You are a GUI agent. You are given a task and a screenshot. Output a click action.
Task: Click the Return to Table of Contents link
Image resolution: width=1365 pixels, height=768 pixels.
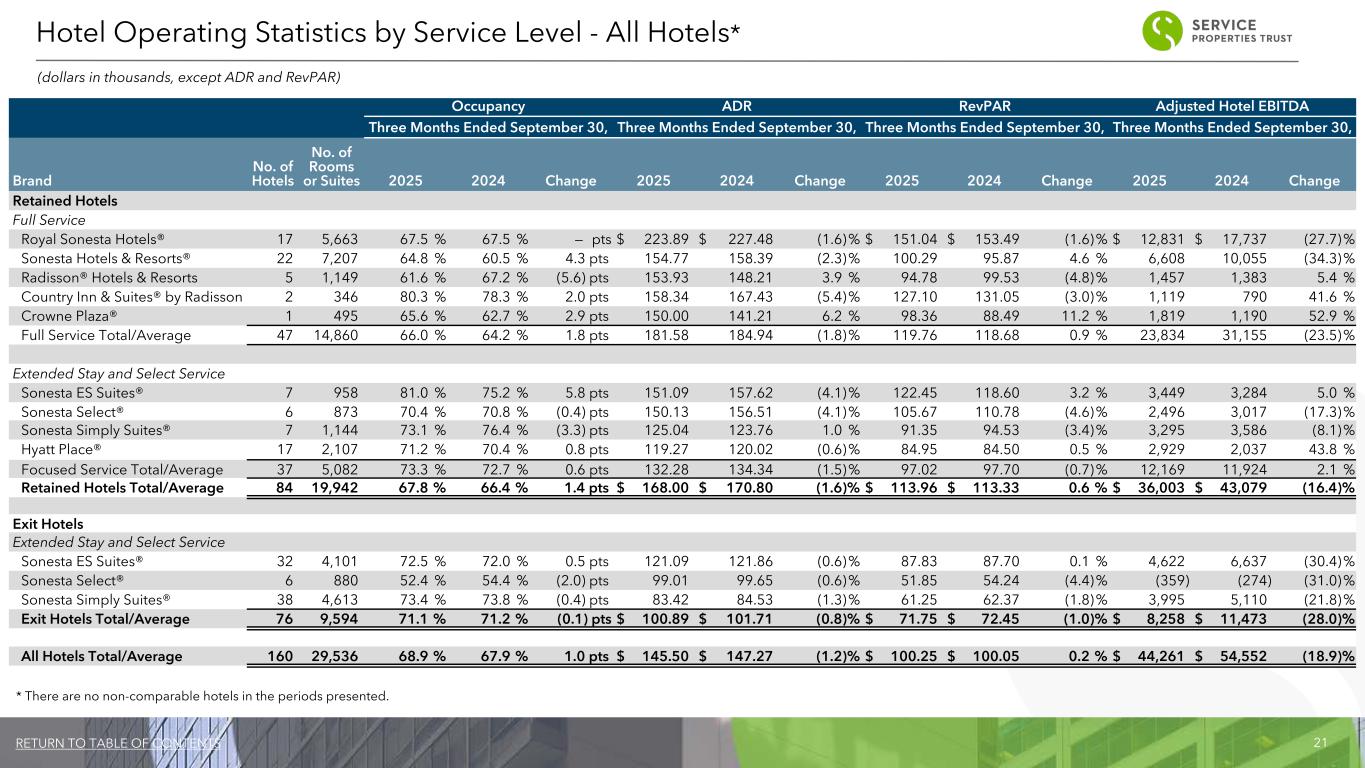(116, 743)
